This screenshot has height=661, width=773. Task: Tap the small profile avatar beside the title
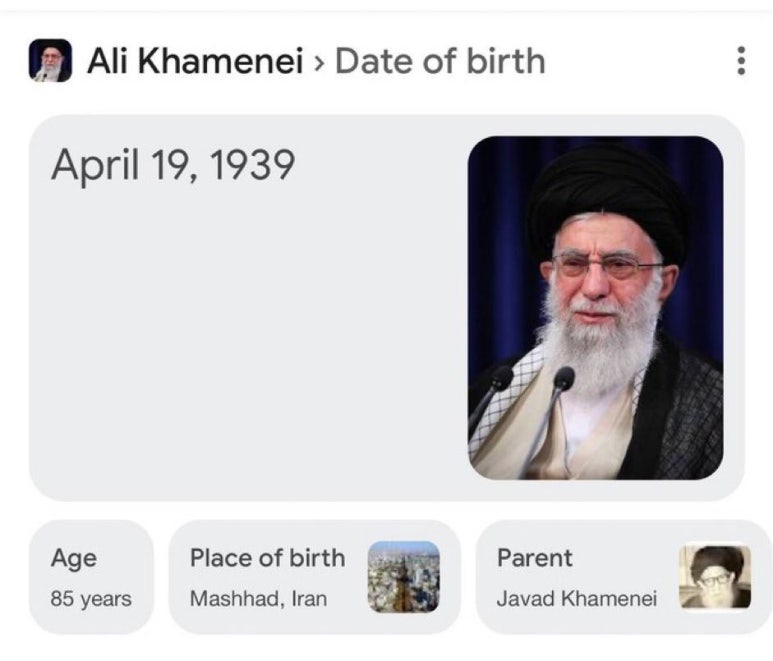50,61
